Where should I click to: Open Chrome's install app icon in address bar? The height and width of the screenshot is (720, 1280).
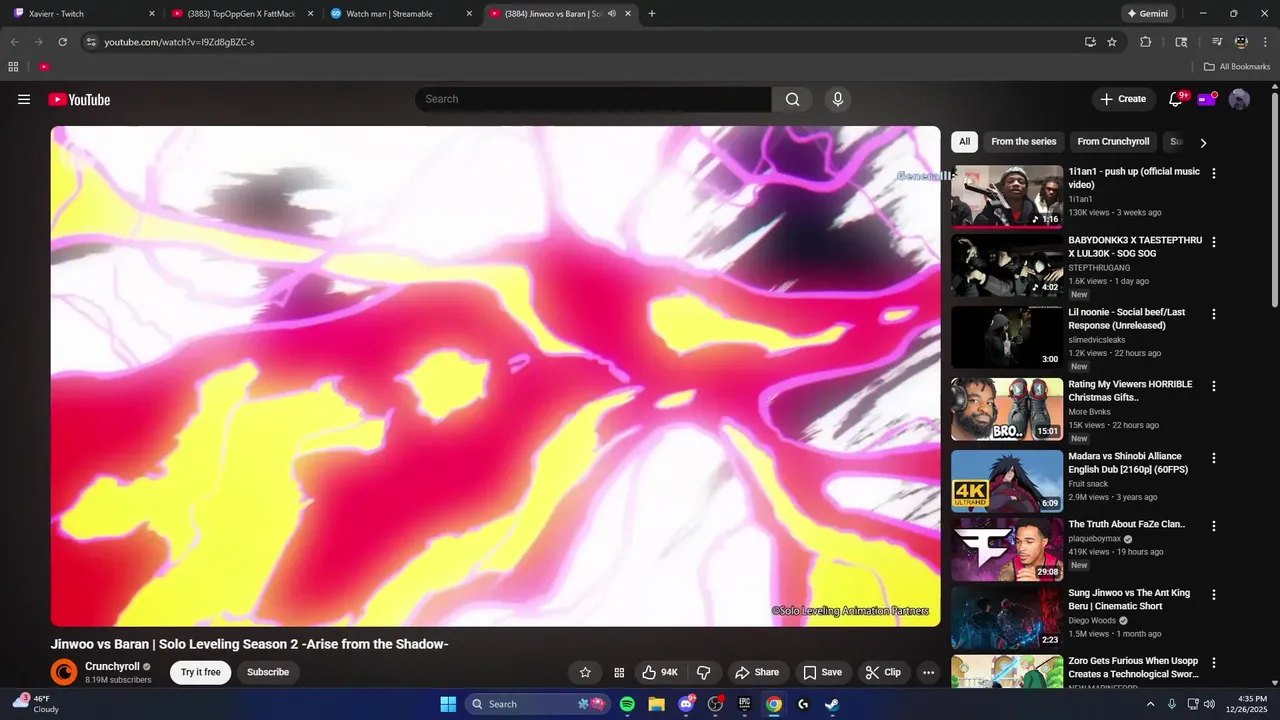click(x=1090, y=42)
